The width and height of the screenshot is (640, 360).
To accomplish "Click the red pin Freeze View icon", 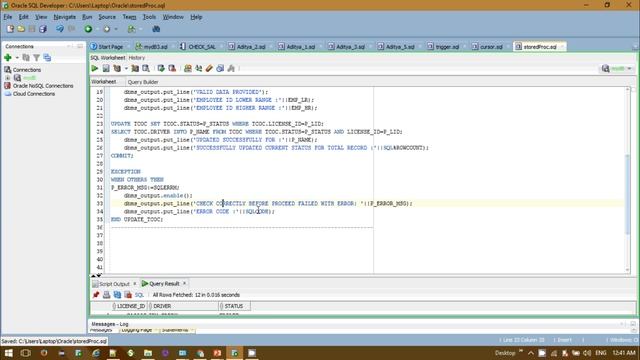I will click(96, 295).
